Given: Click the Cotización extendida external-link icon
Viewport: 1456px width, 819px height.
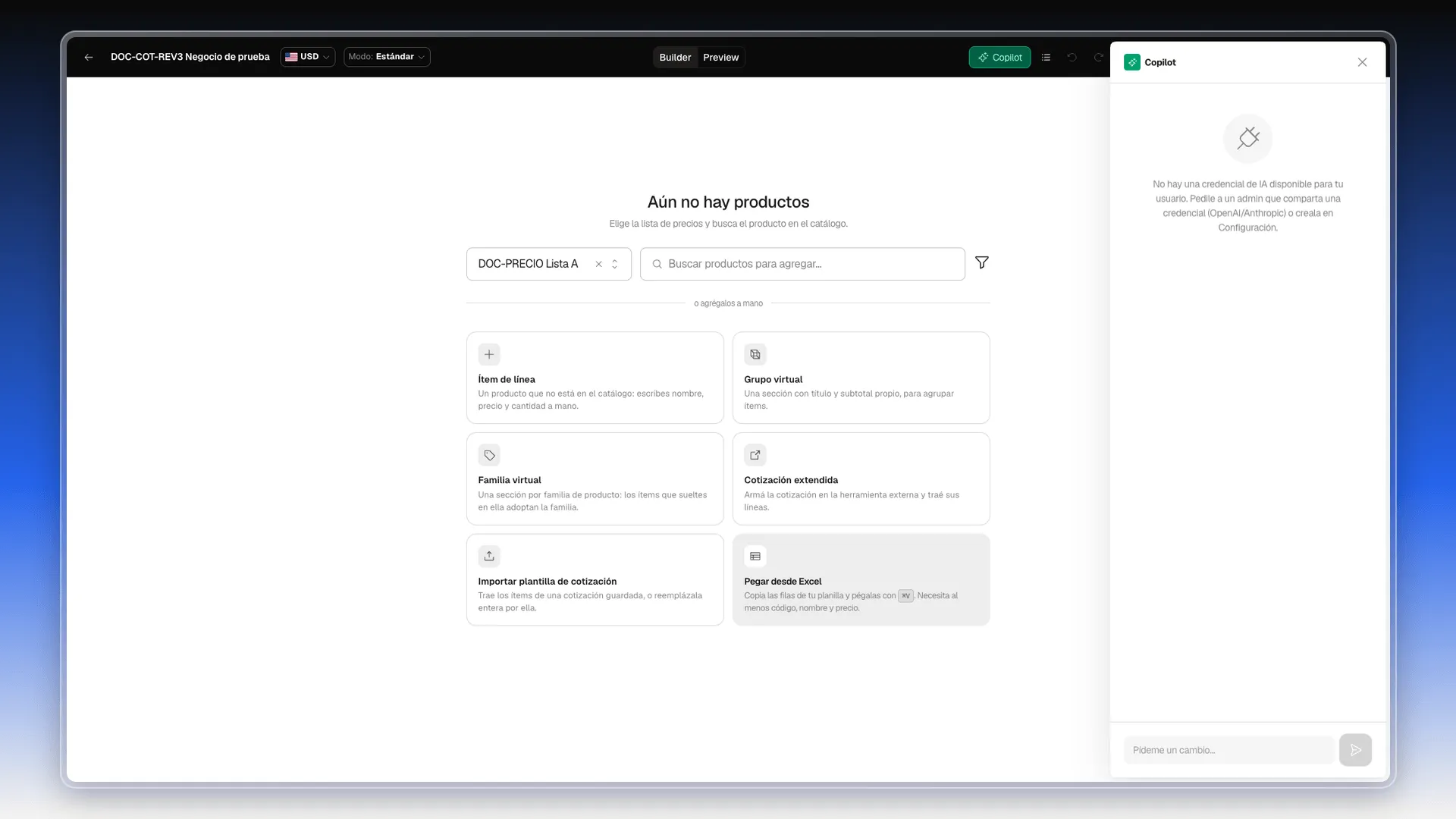Looking at the screenshot, I should coord(755,455).
